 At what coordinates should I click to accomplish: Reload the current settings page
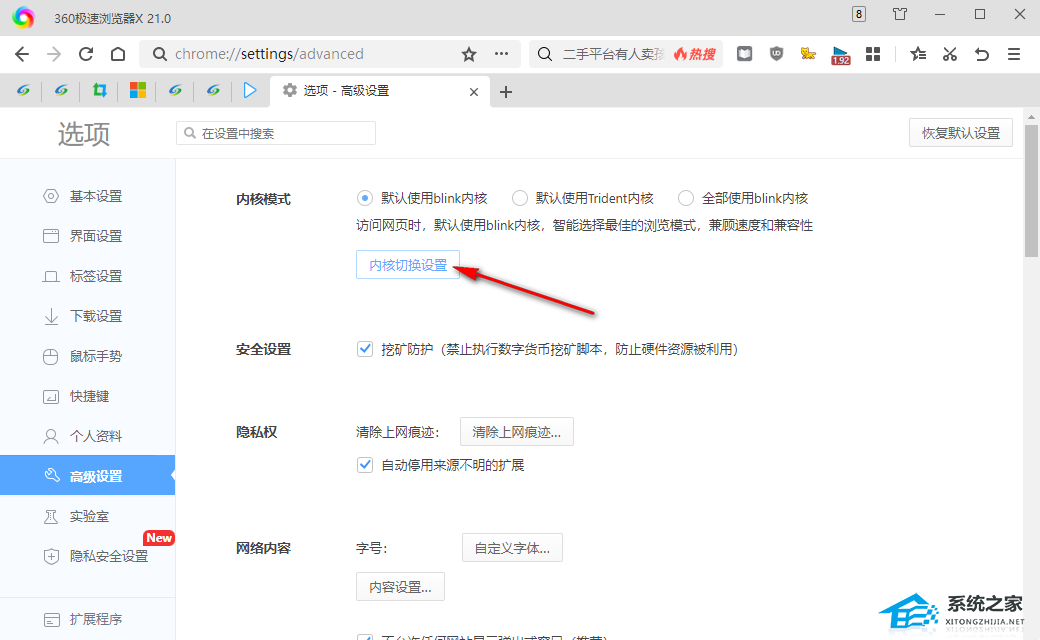point(86,54)
